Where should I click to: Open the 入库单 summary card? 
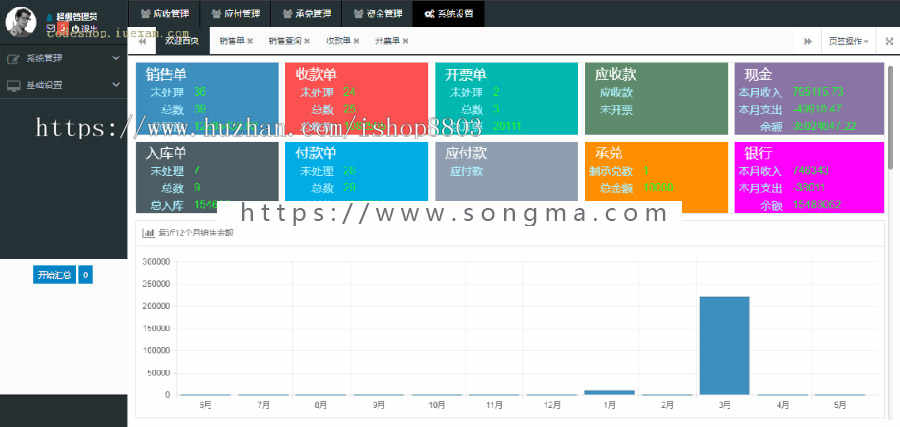207,177
